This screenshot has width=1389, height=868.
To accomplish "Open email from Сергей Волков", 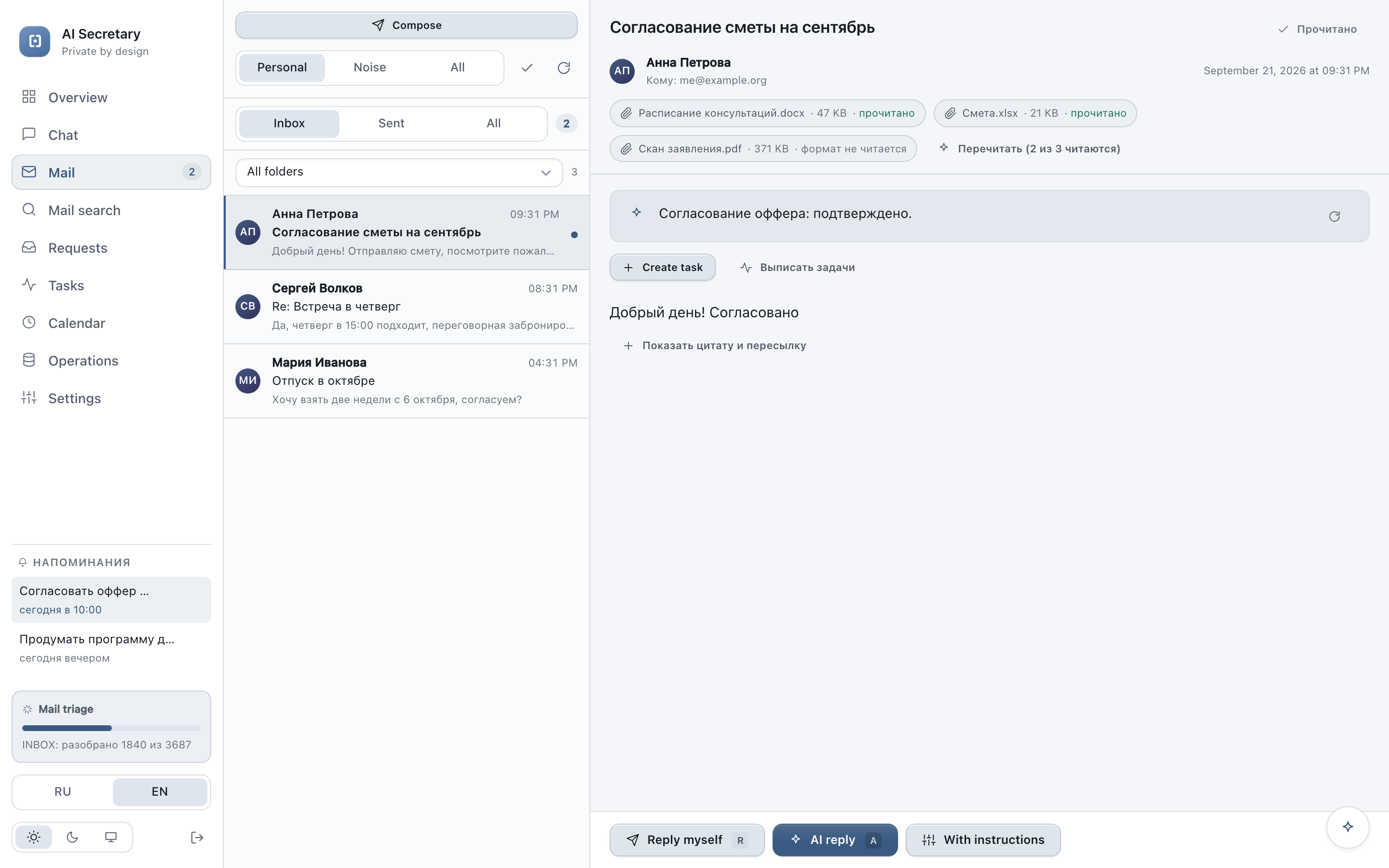I will [407, 307].
